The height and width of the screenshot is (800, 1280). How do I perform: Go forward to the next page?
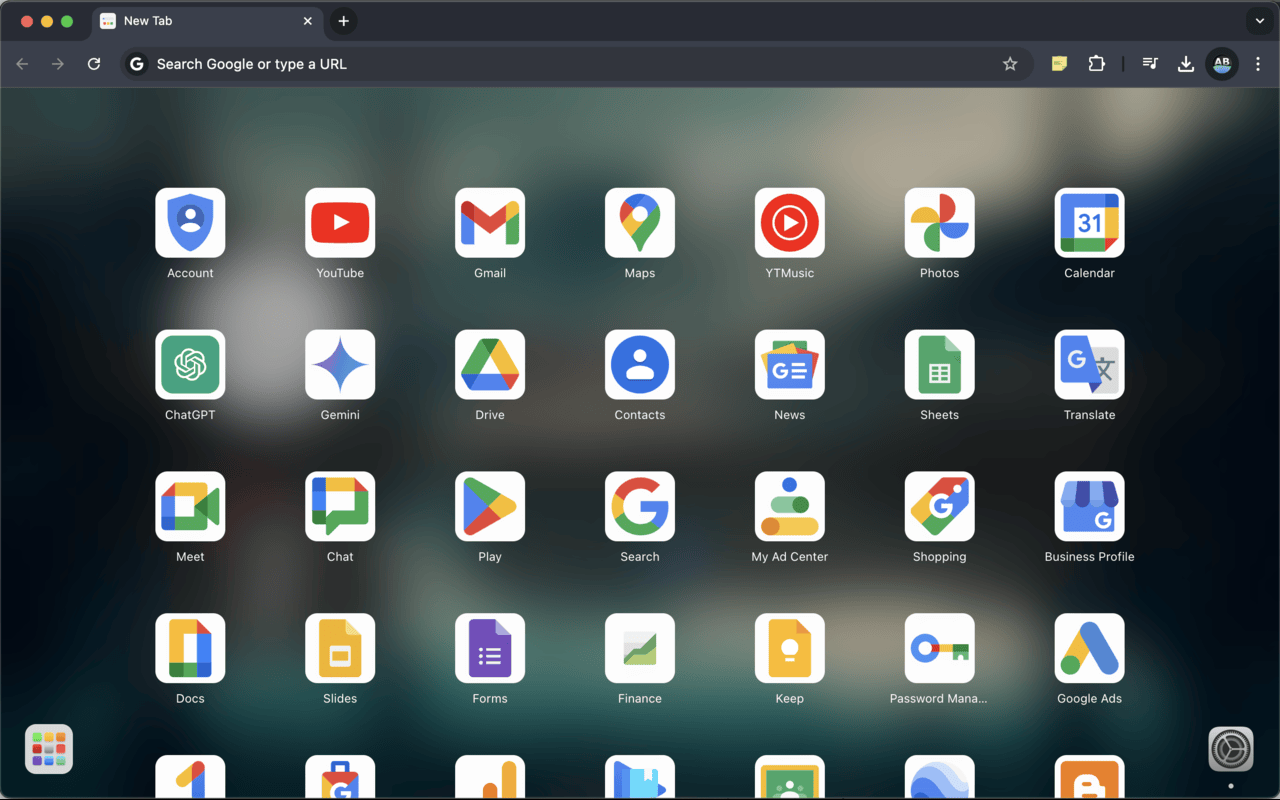tap(58, 64)
